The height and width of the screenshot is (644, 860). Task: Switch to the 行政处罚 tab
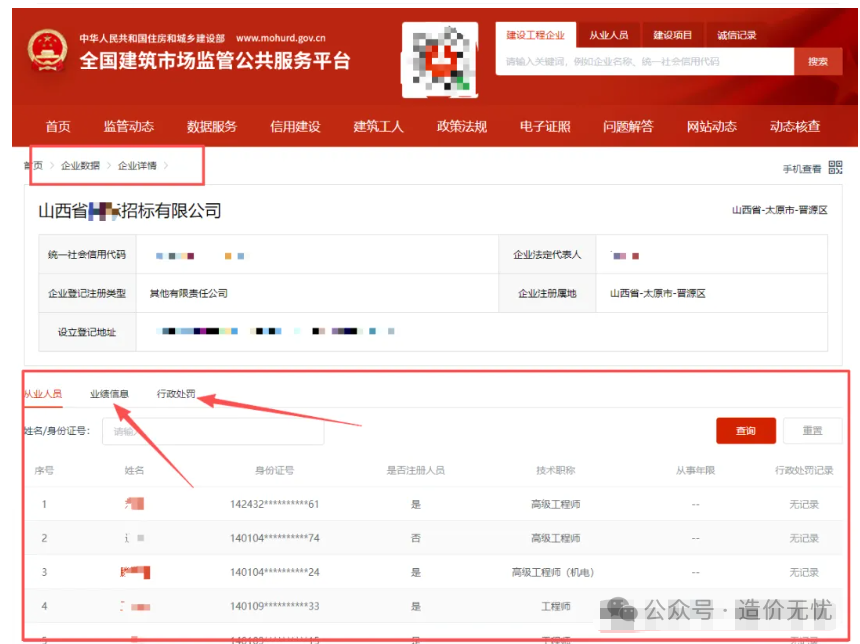[x=176, y=394]
